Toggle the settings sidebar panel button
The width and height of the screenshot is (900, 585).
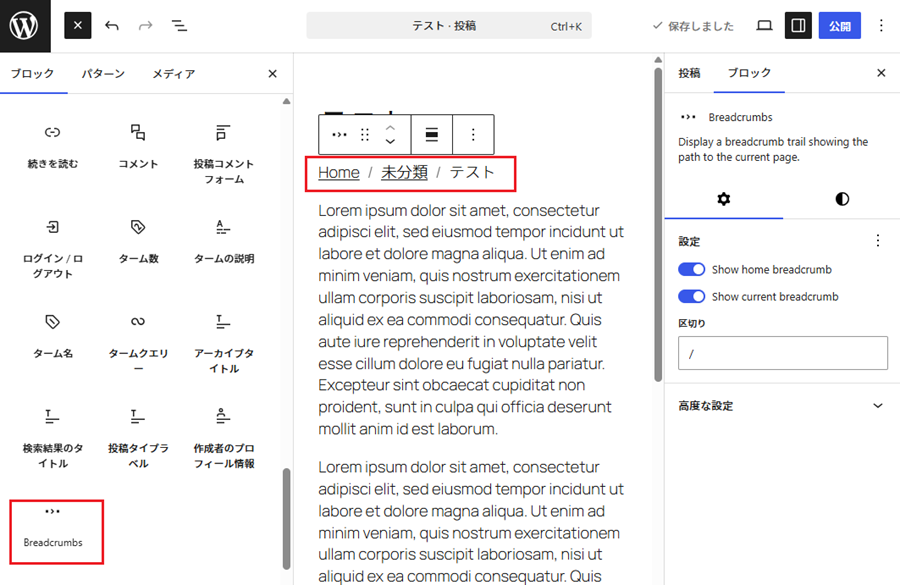tap(797, 26)
